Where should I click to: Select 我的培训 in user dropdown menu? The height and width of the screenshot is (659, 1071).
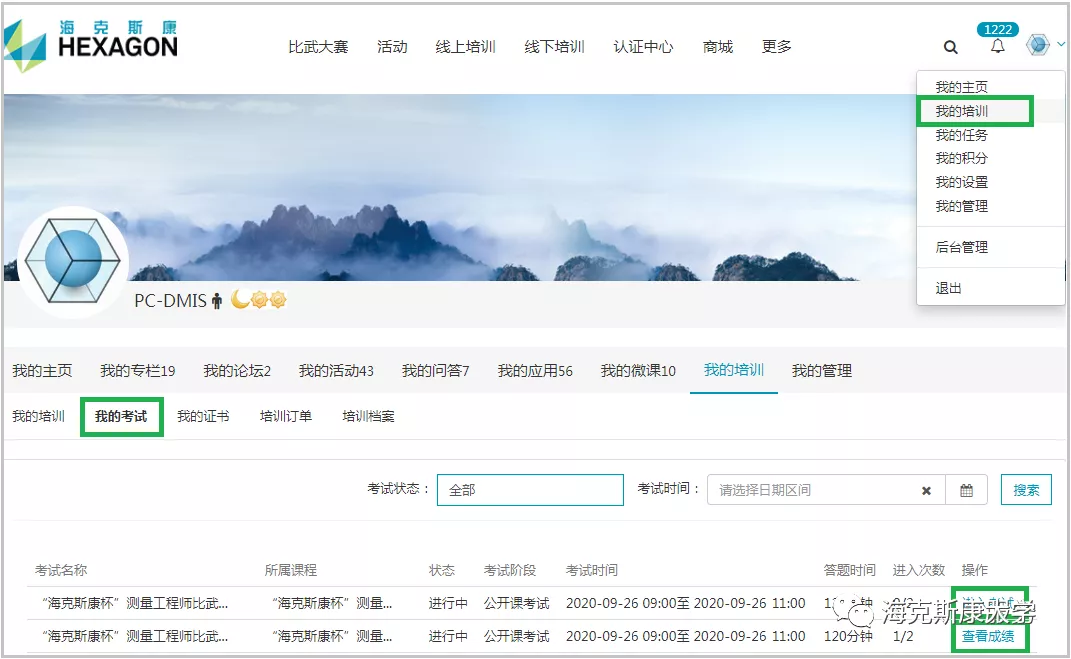point(961,111)
